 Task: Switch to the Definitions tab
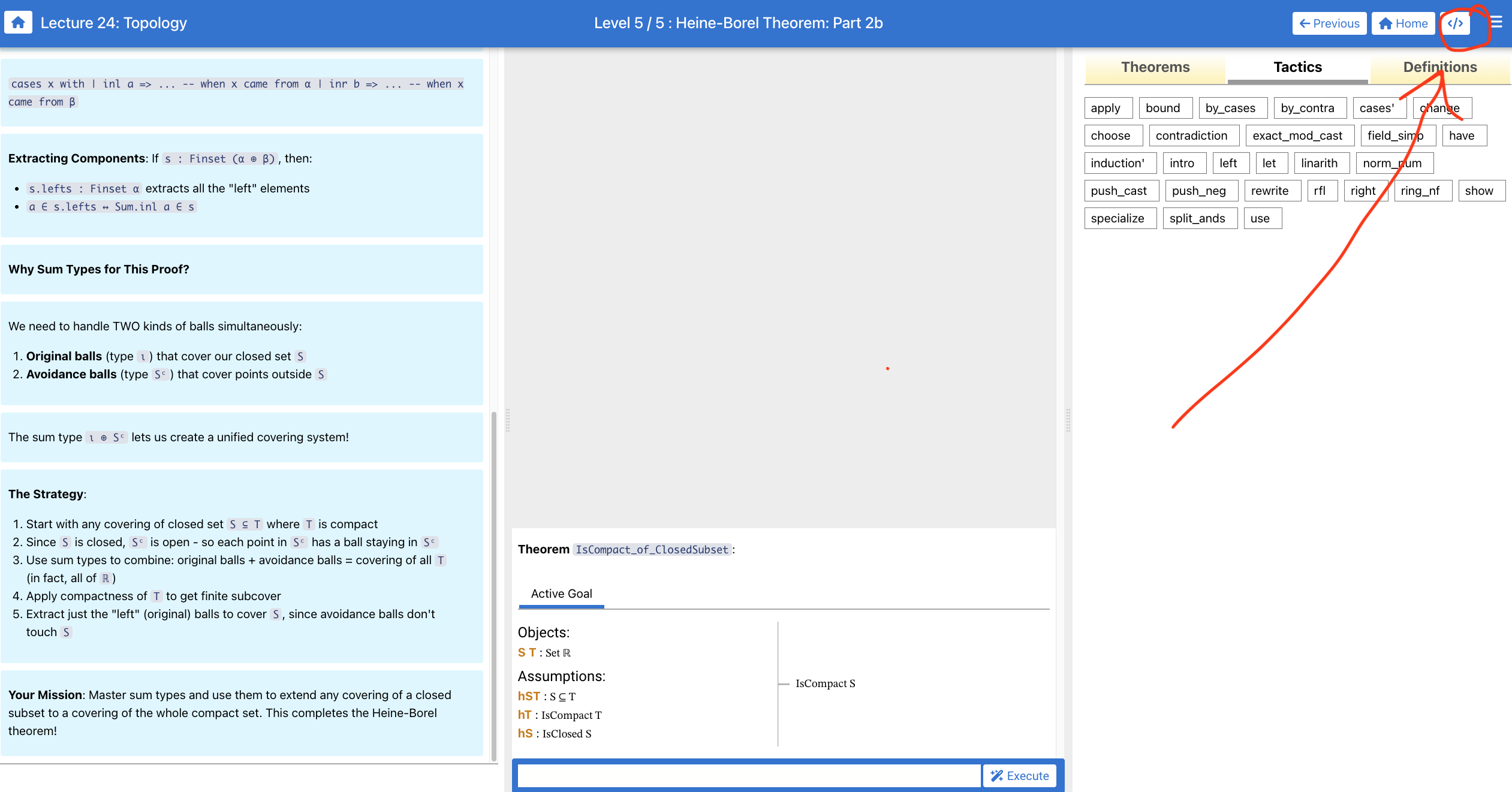coord(1439,67)
